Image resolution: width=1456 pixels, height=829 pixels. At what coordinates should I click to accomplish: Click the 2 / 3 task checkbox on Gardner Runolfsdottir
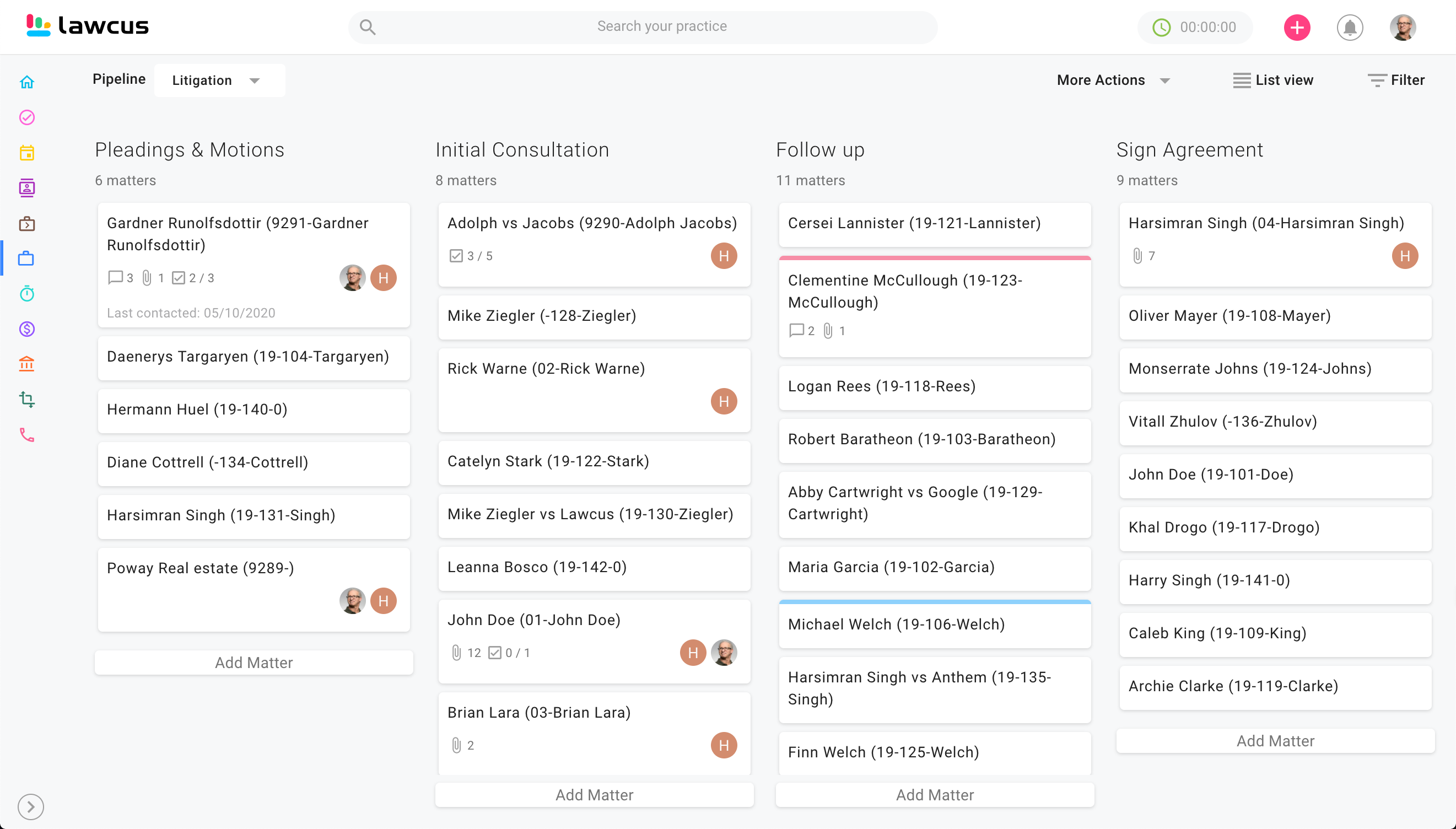coord(178,278)
